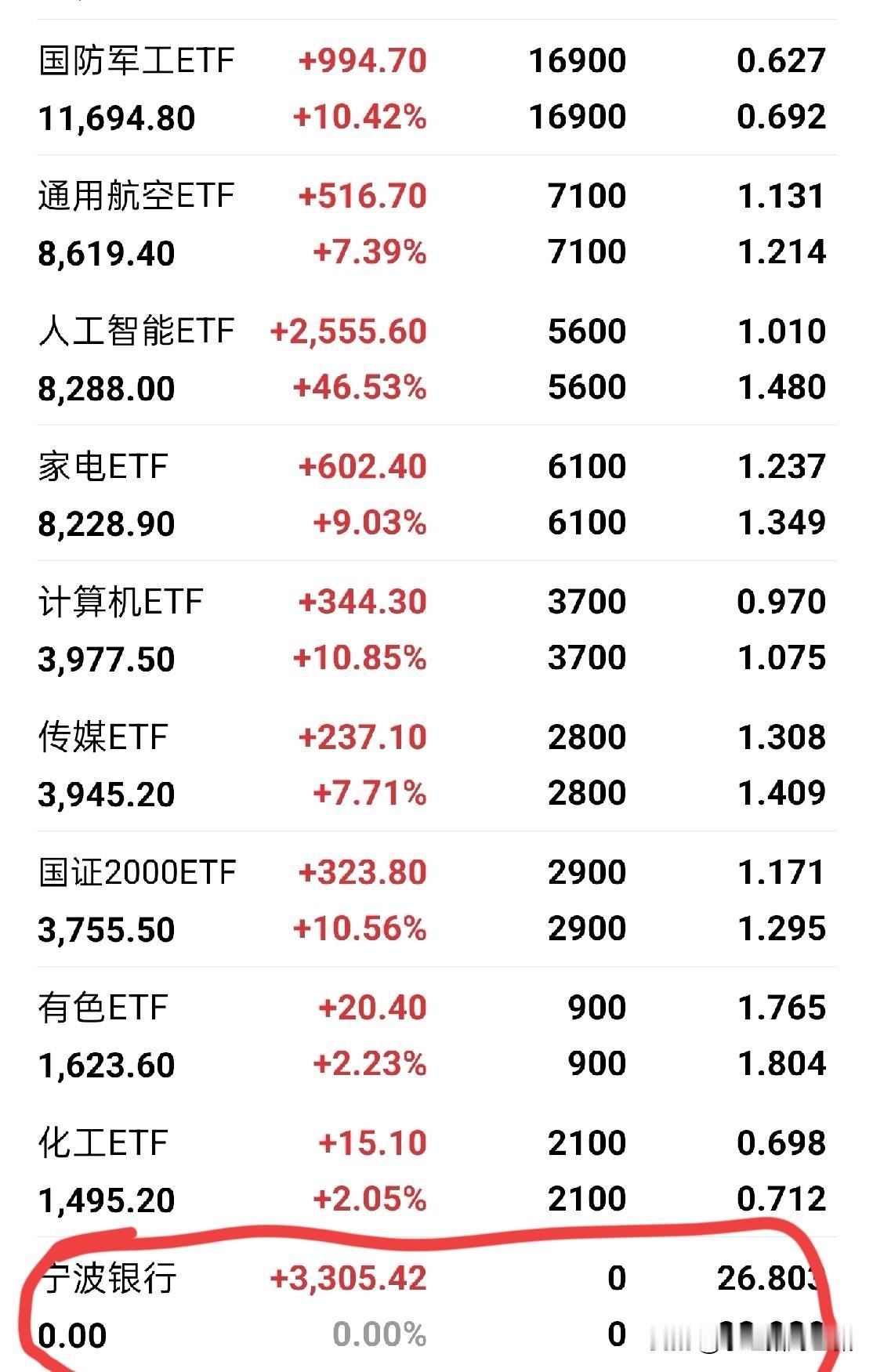
Task: Click the 11,694.80 market value
Action: tap(116, 118)
